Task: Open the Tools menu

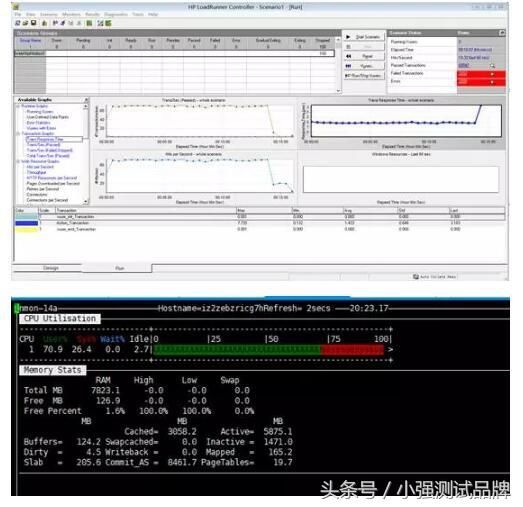Action: pos(138,14)
